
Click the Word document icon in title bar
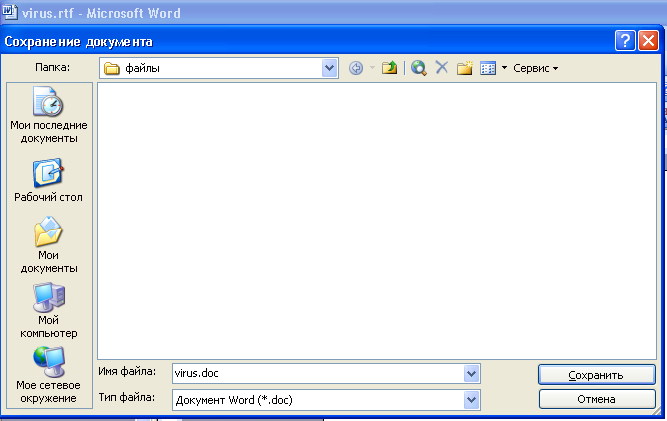tap(9, 12)
